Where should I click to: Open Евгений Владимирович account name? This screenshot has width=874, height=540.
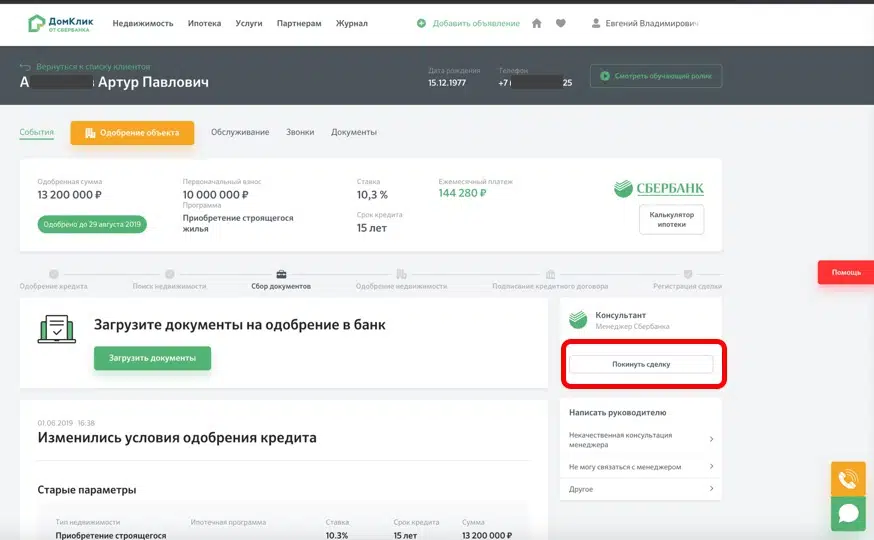652,23
